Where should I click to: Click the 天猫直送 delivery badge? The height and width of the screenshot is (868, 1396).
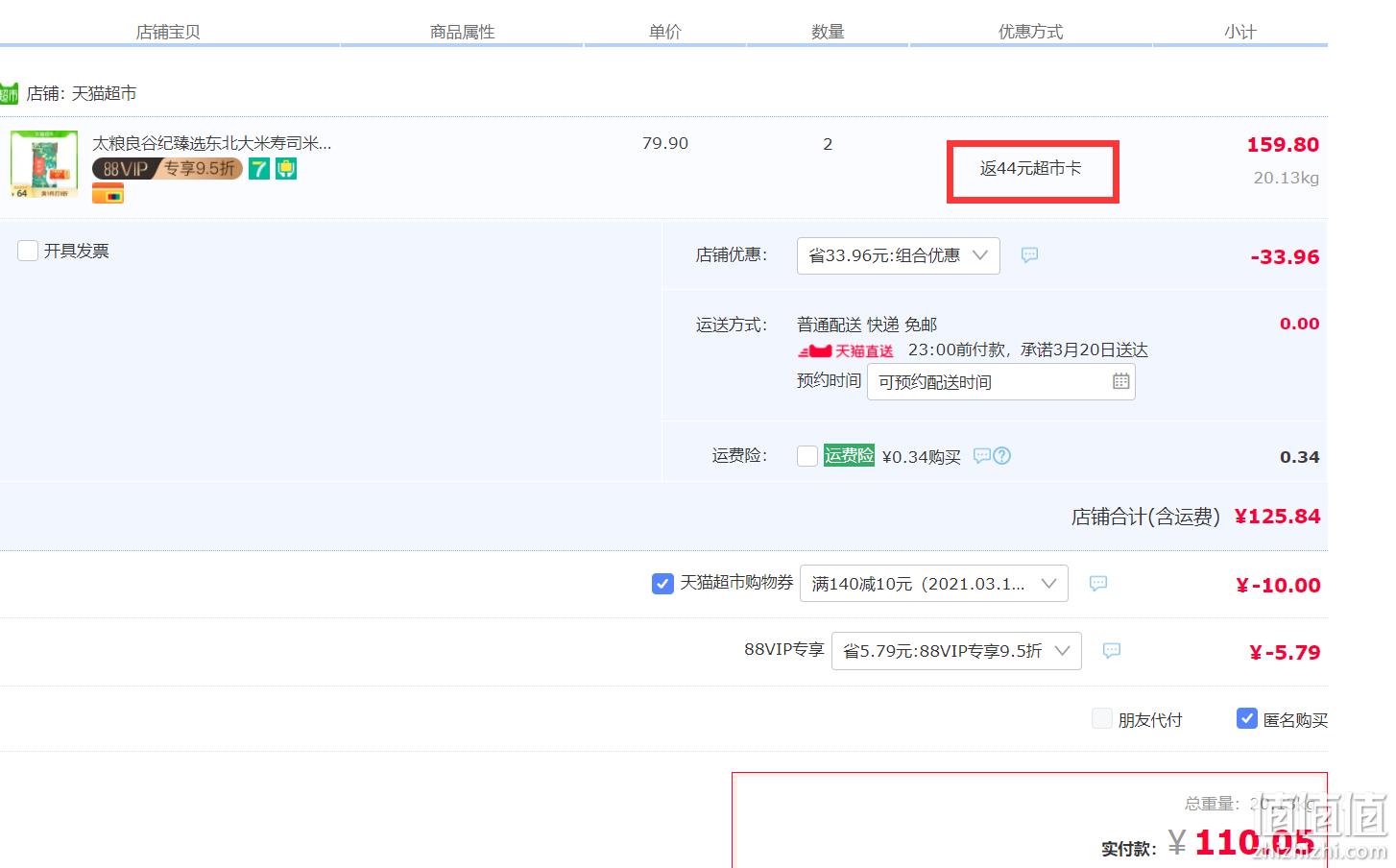tap(846, 351)
